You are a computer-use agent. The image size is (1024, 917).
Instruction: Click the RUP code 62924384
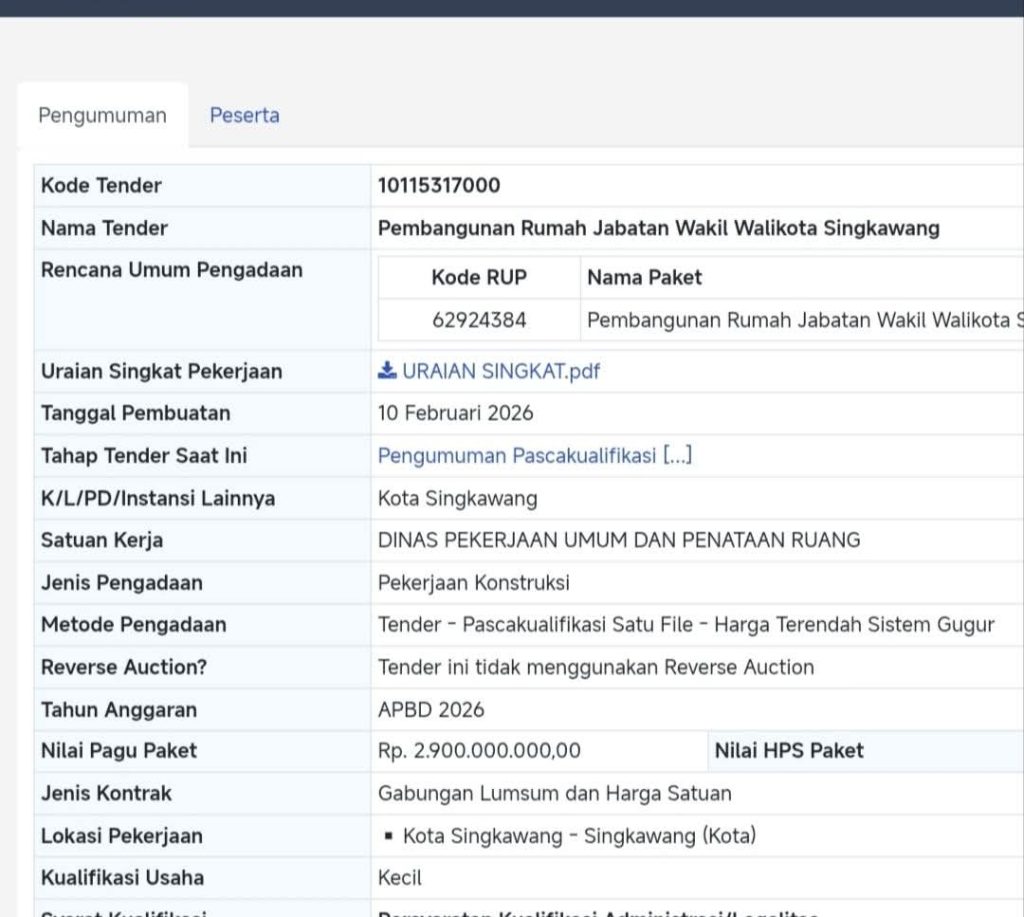pyautogui.click(x=479, y=320)
